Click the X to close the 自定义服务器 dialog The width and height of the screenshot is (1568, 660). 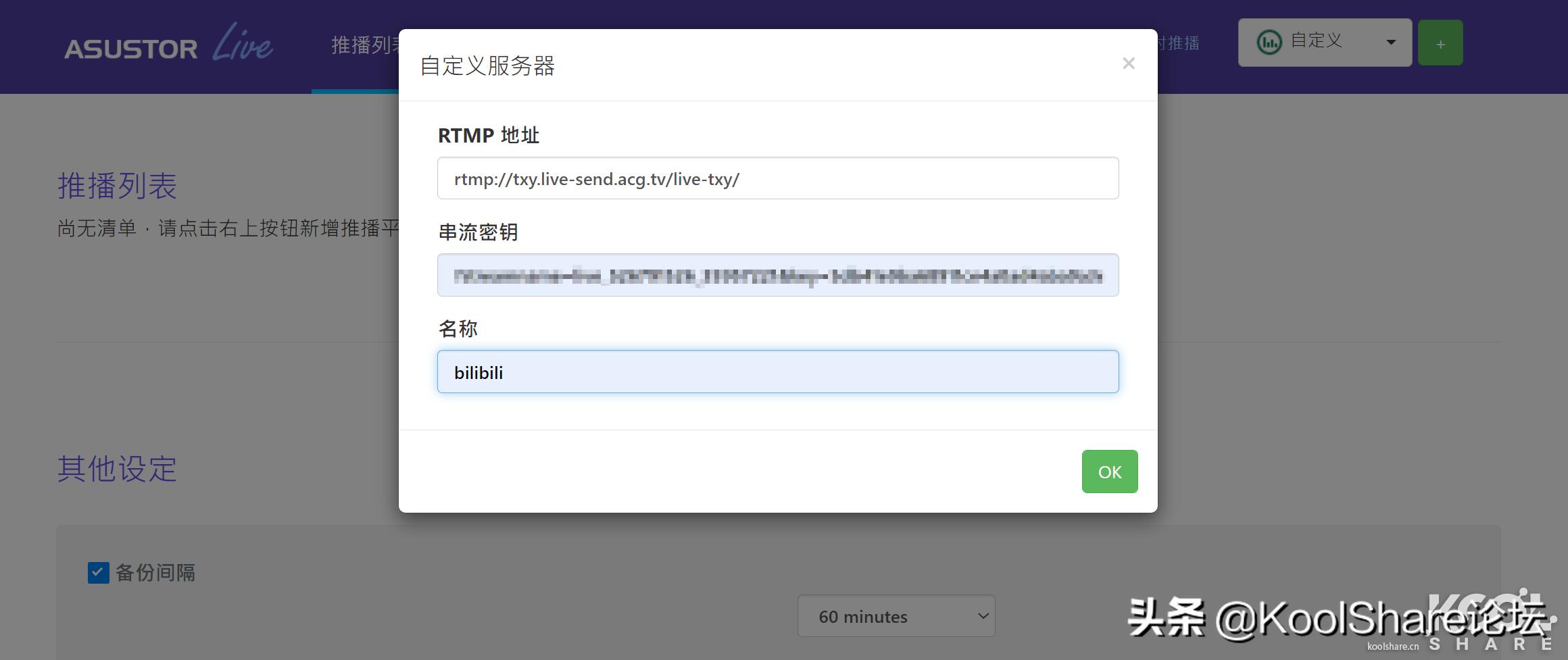point(1128,63)
